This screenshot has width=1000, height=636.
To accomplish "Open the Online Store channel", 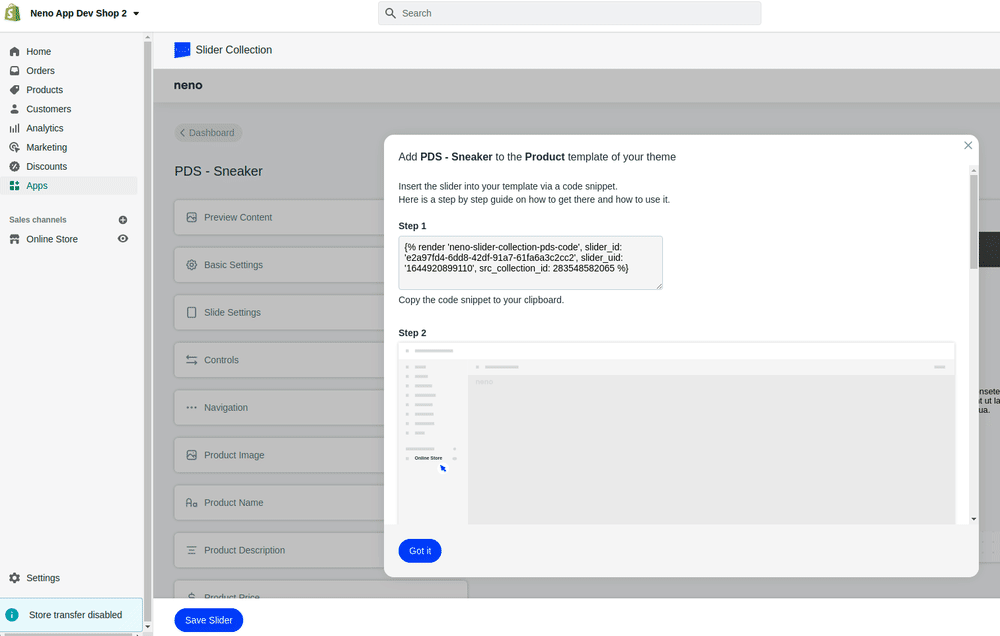I will point(52,239).
